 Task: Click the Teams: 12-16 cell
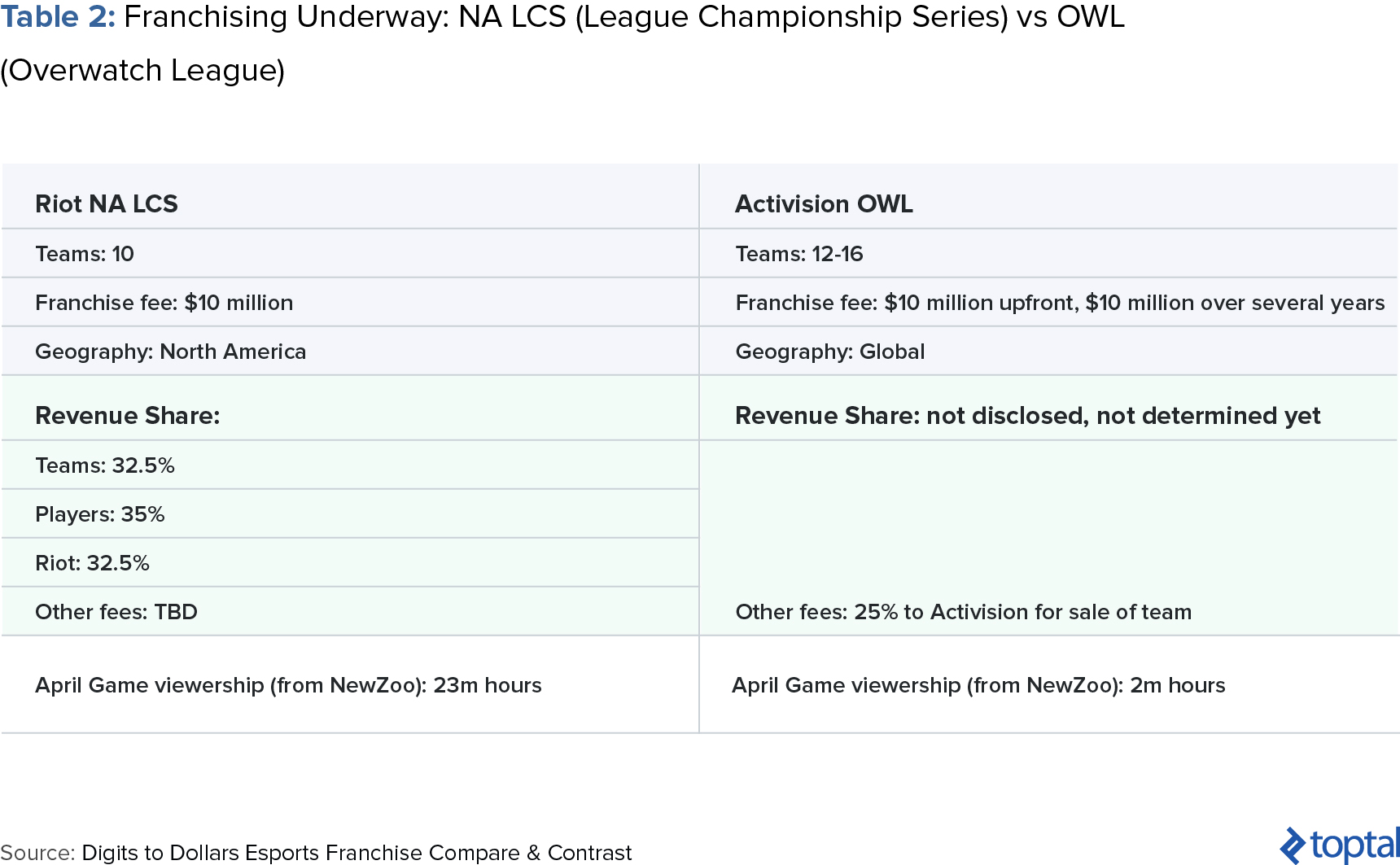click(x=1048, y=253)
